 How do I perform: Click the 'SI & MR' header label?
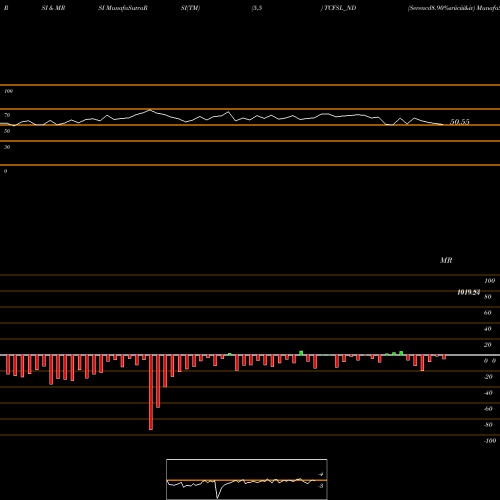pyautogui.click(x=53, y=8)
